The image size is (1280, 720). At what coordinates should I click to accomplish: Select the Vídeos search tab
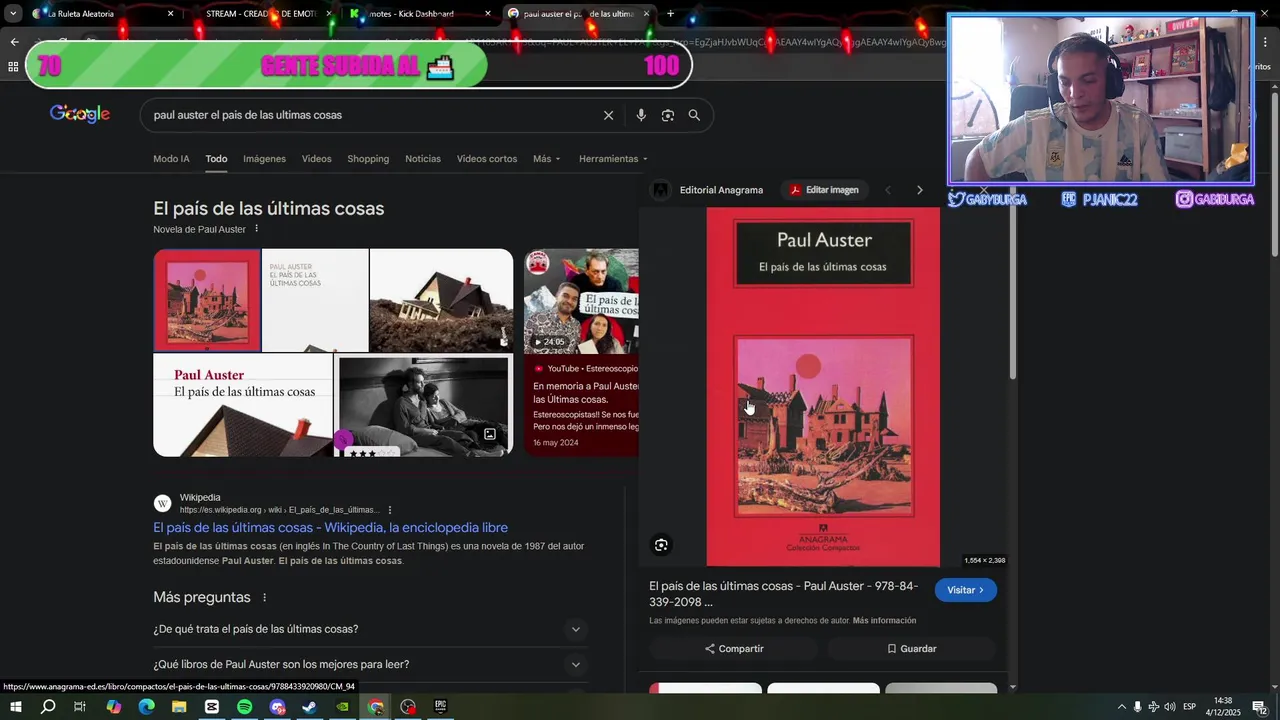click(x=316, y=159)
